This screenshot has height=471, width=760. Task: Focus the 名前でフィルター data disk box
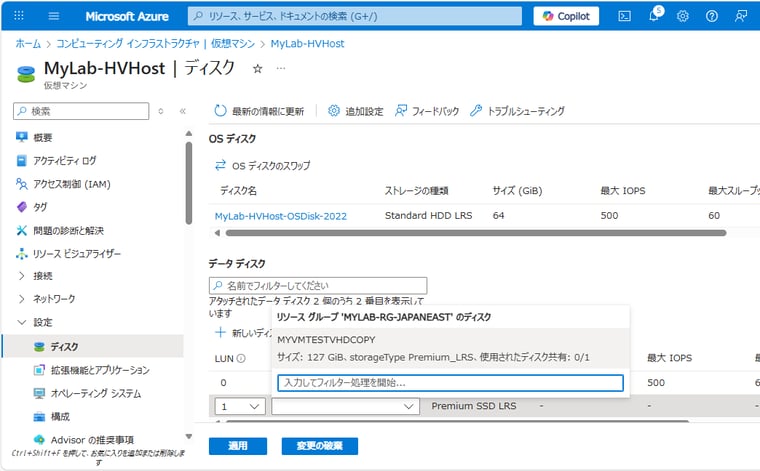(x=318, y=285)
